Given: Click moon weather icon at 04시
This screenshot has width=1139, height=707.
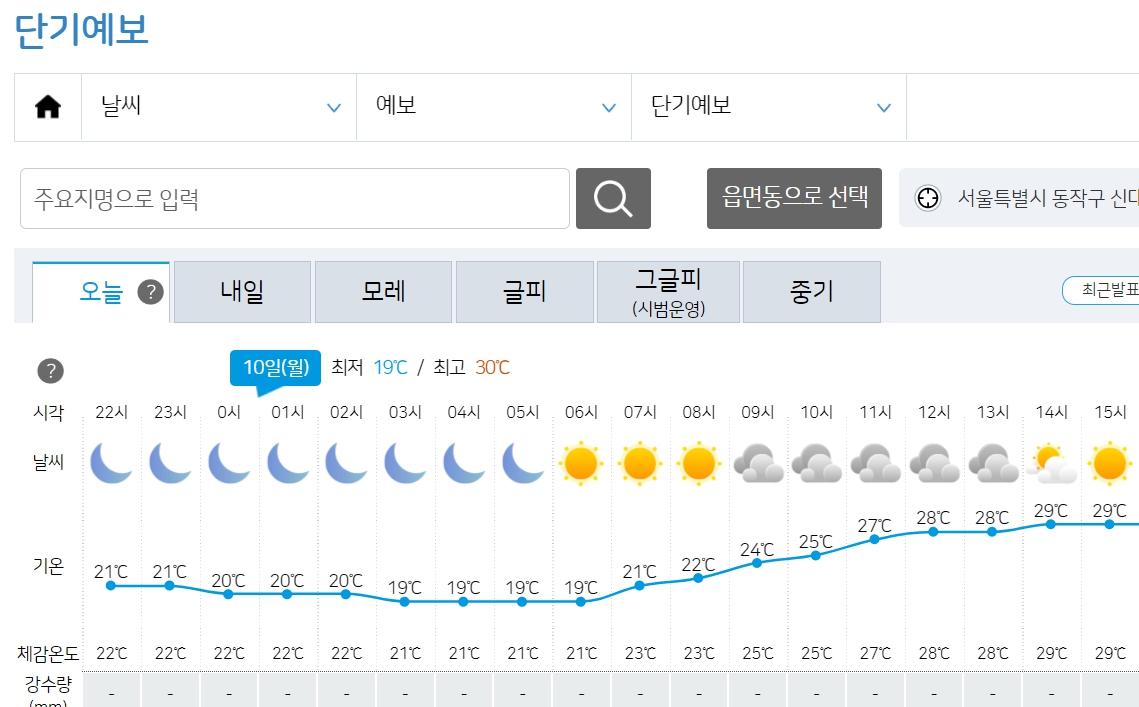Looking at the screenshot, I should 464,464.
